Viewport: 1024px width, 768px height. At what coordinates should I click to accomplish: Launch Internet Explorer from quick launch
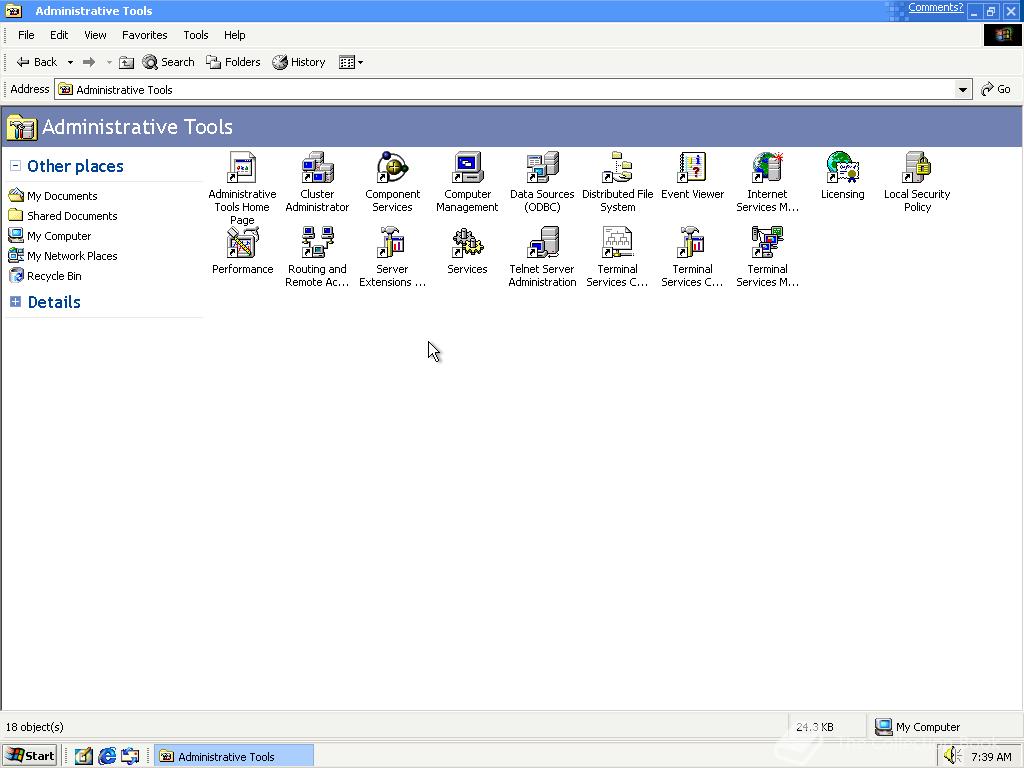107,756
